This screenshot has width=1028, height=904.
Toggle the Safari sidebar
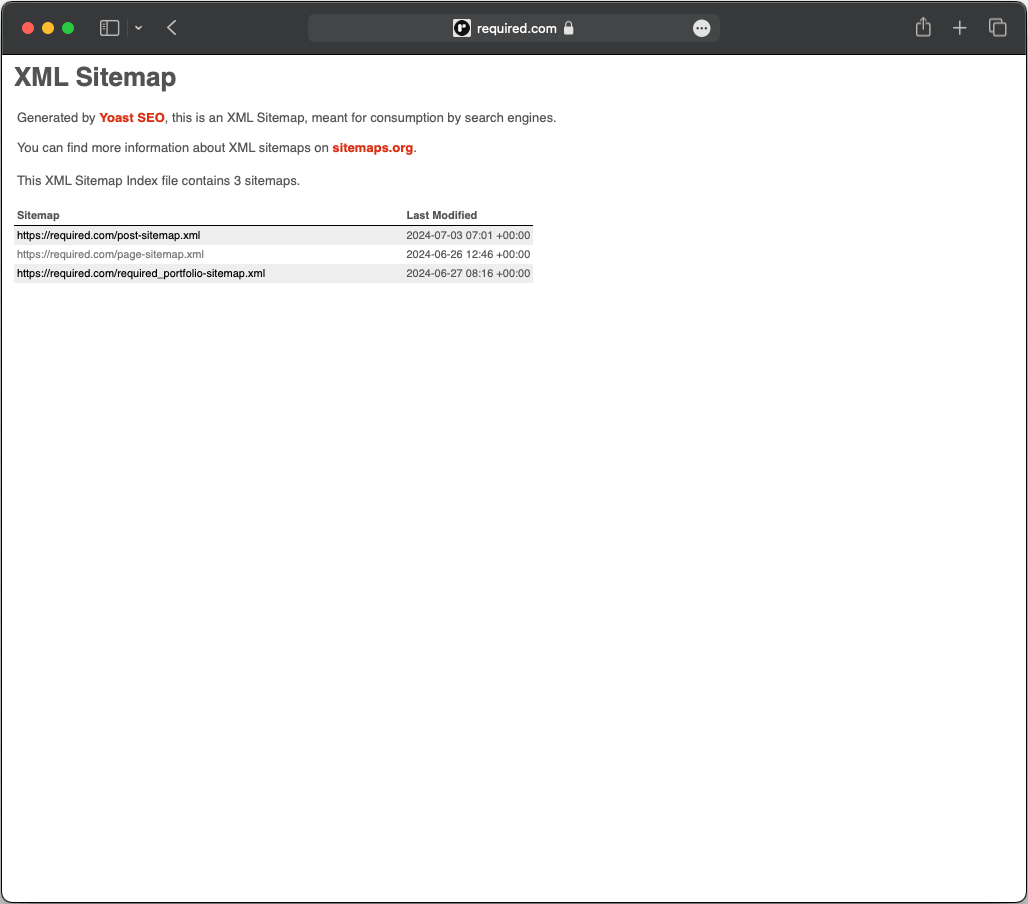(x=109, y=27)
